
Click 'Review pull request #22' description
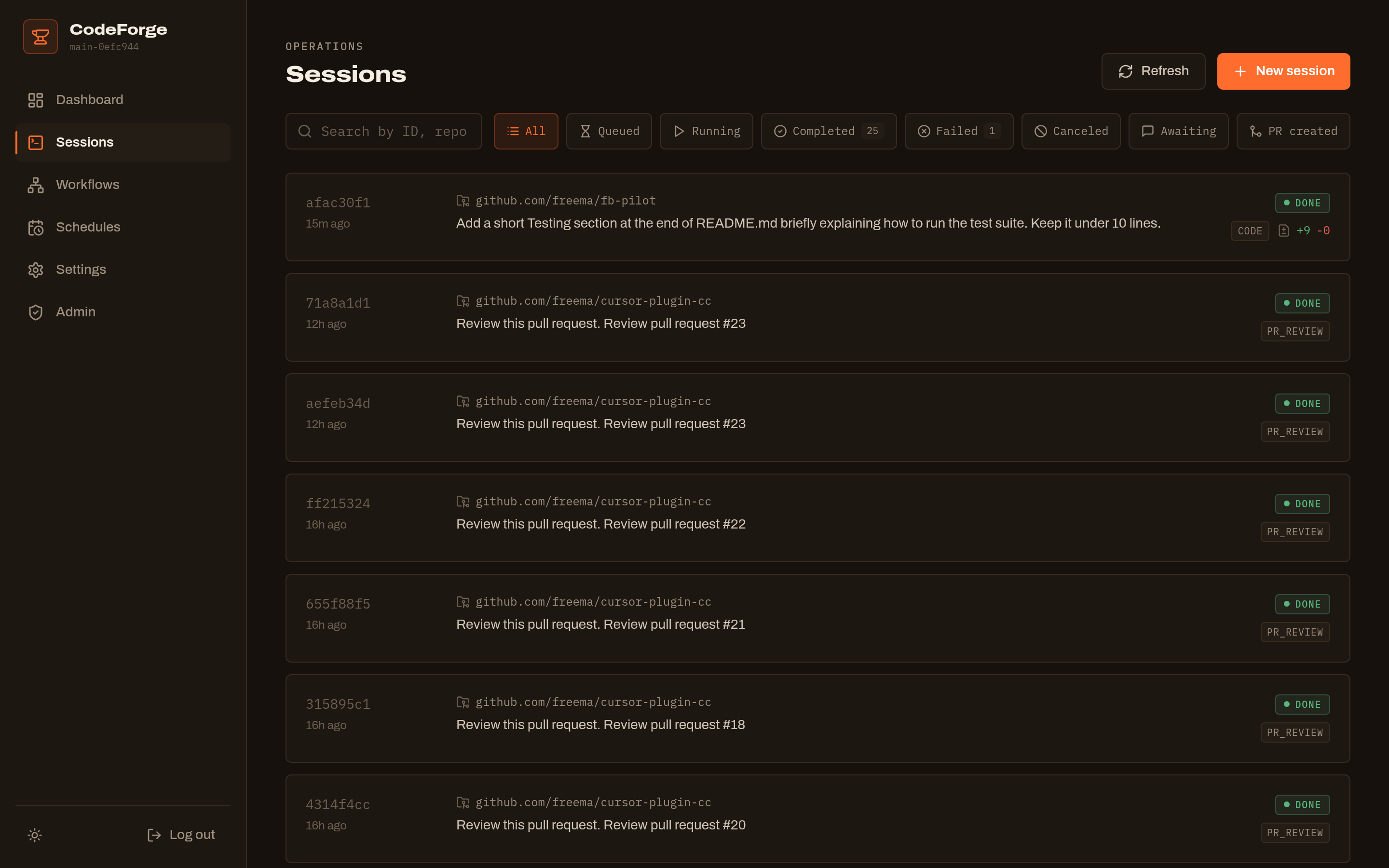coord(674,524)
